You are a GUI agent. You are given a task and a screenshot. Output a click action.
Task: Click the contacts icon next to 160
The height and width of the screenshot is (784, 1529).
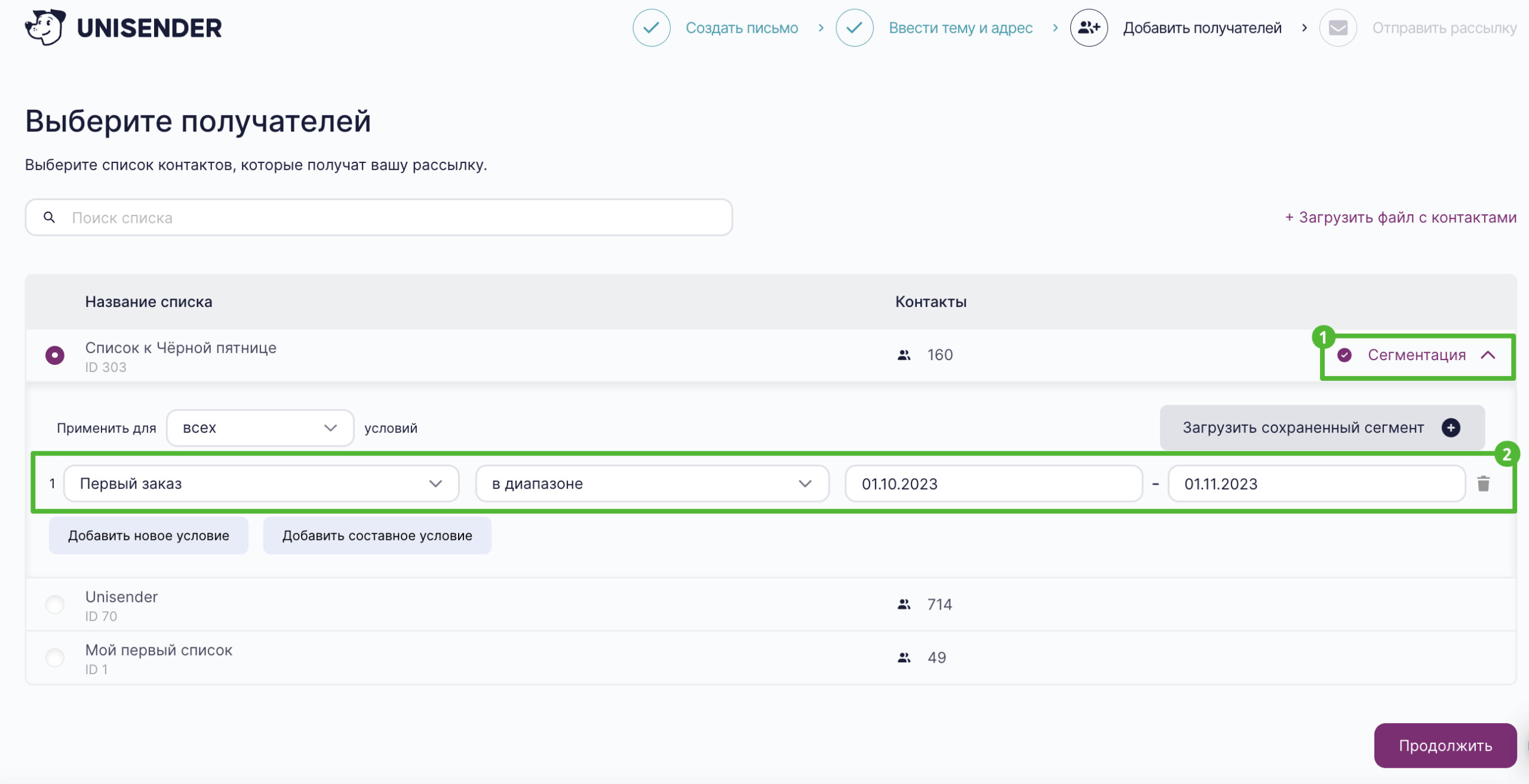click(904, 355)
